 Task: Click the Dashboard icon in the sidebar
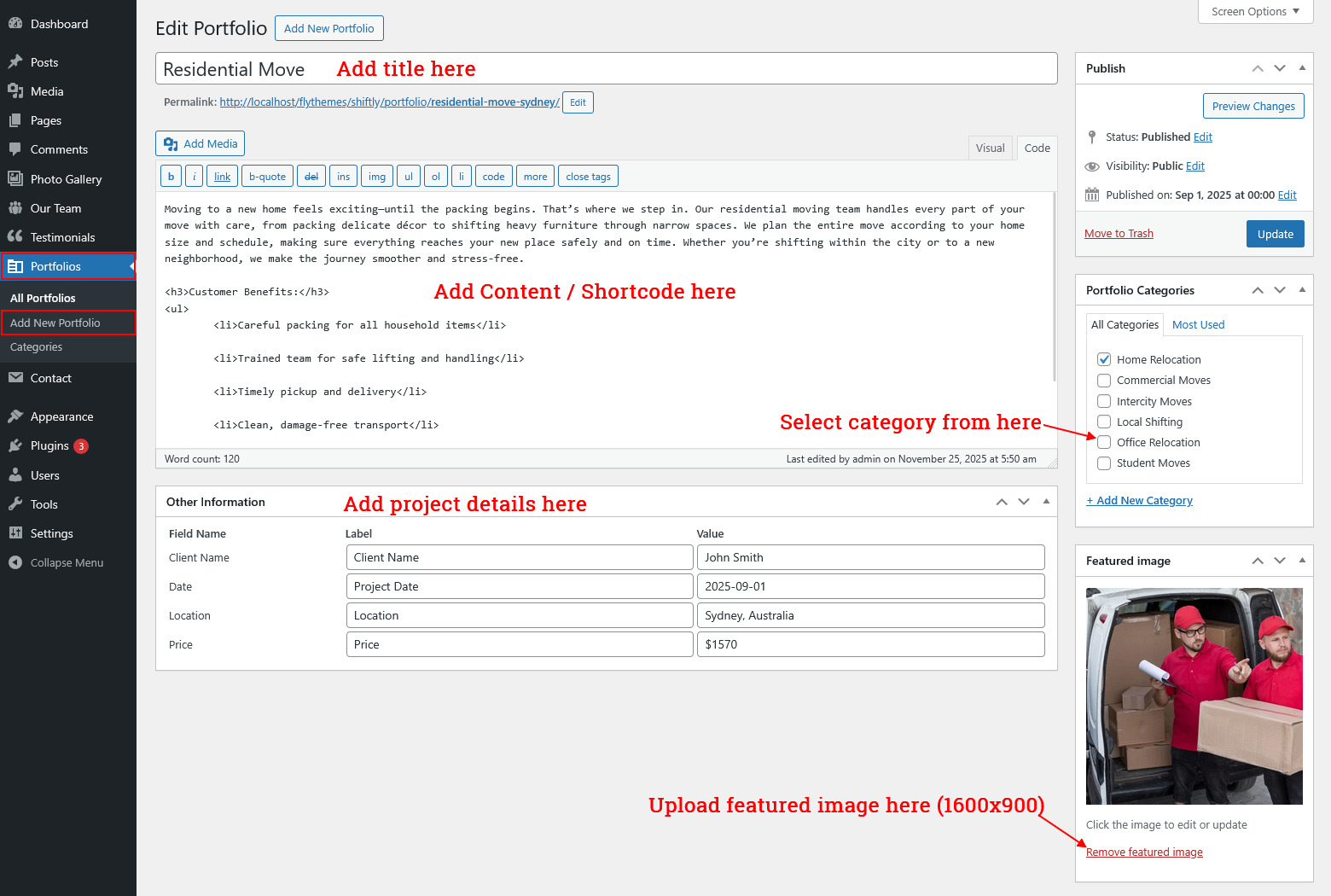coord(15,24)
